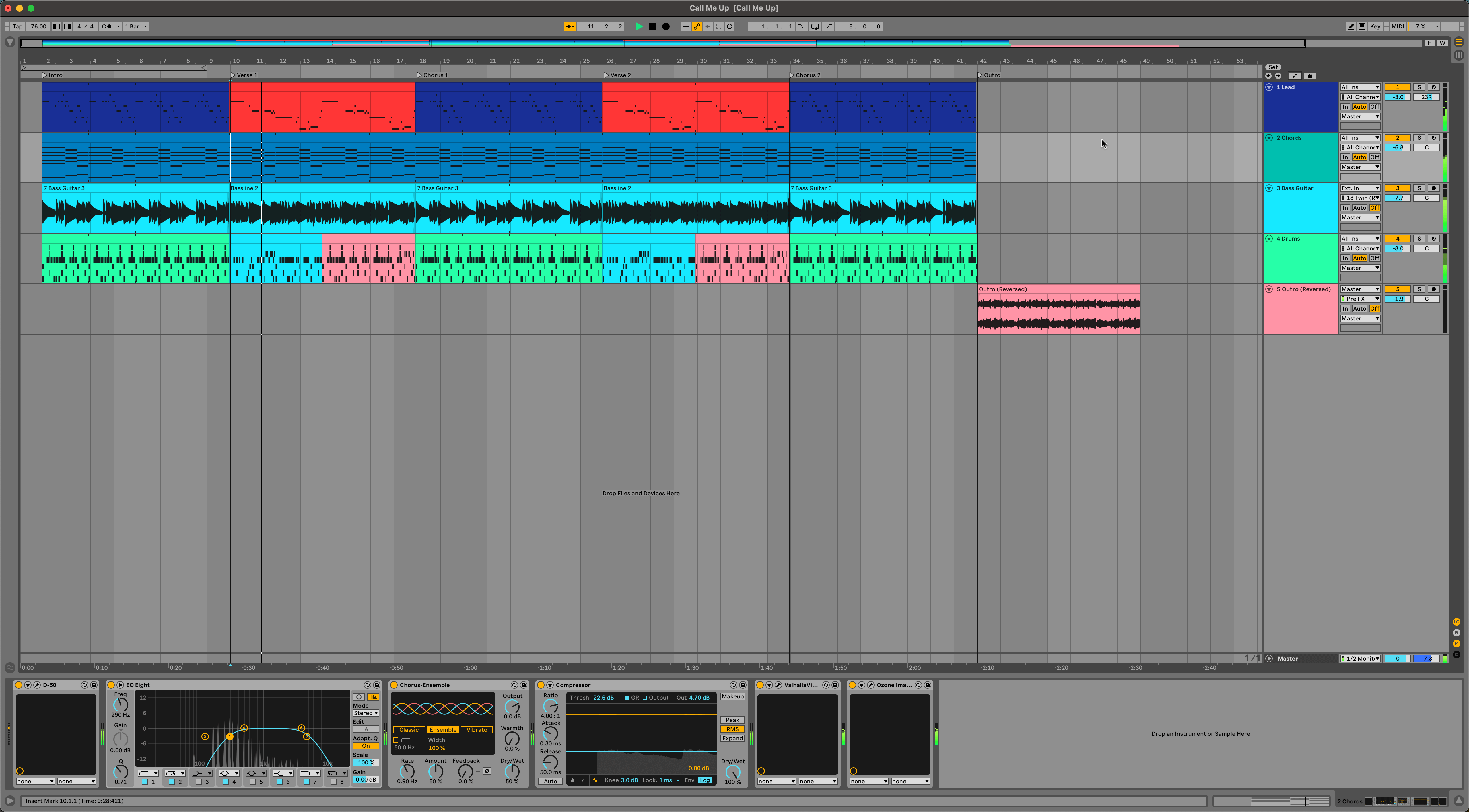Solo the 4 Drums track
The height and width of the screenshot is (812, 1469).
[1419, 238]
